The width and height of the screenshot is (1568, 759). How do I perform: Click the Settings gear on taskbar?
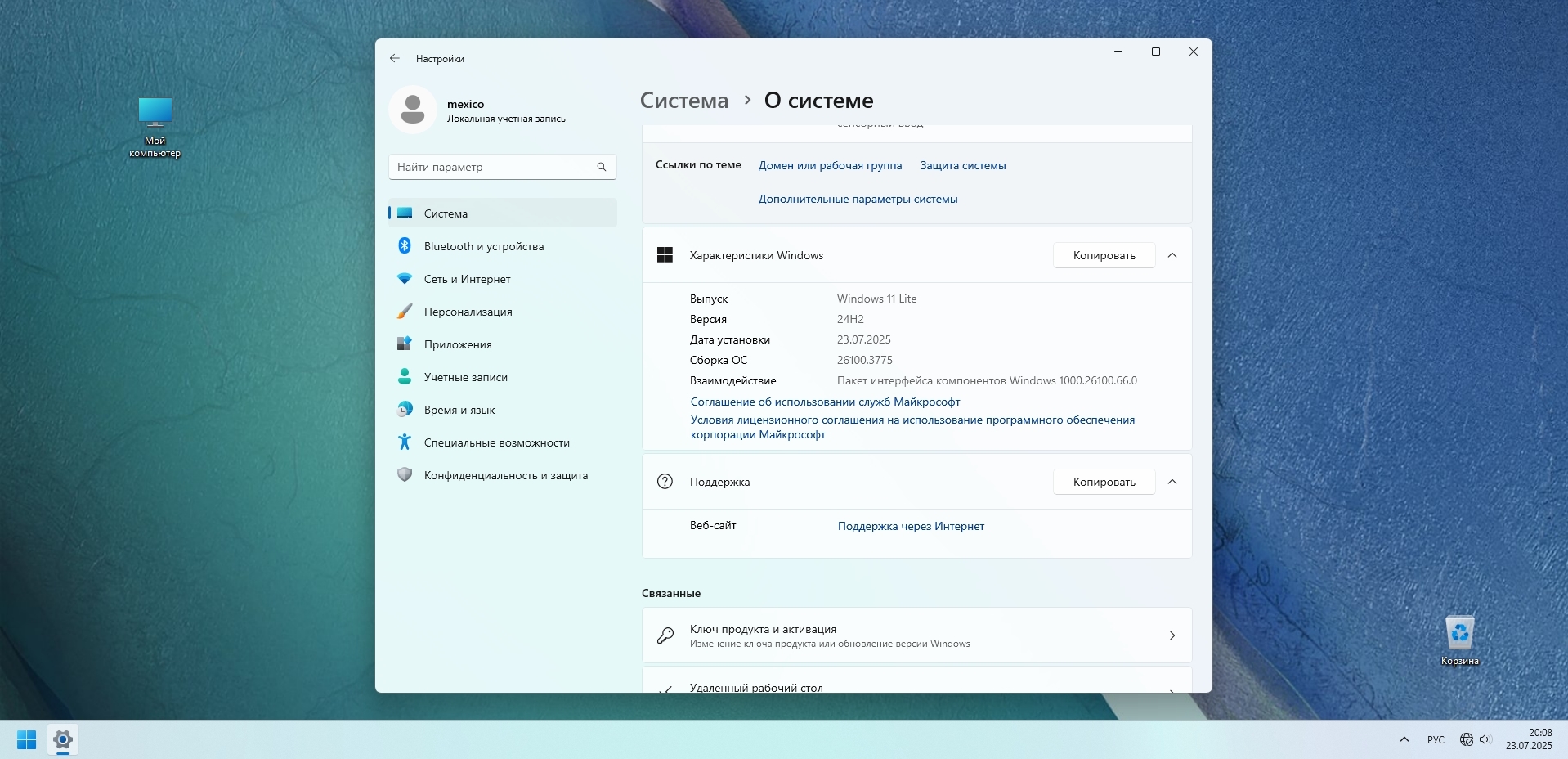coord(63,740)
